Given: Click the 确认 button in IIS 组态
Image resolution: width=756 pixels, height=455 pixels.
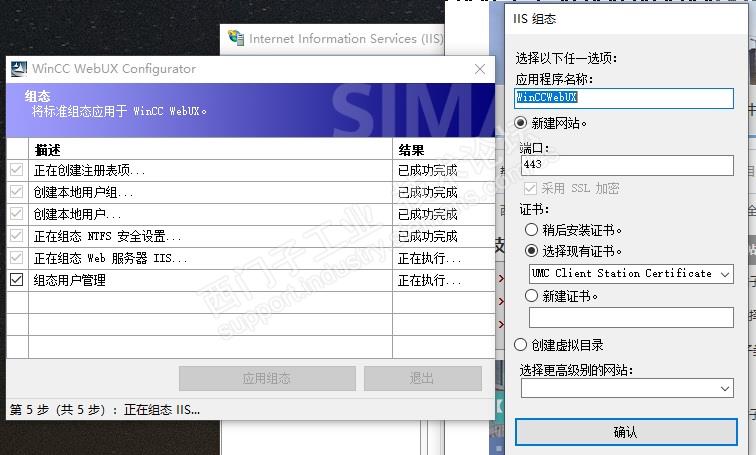Looking at the screenshot, I should [626, 432].
